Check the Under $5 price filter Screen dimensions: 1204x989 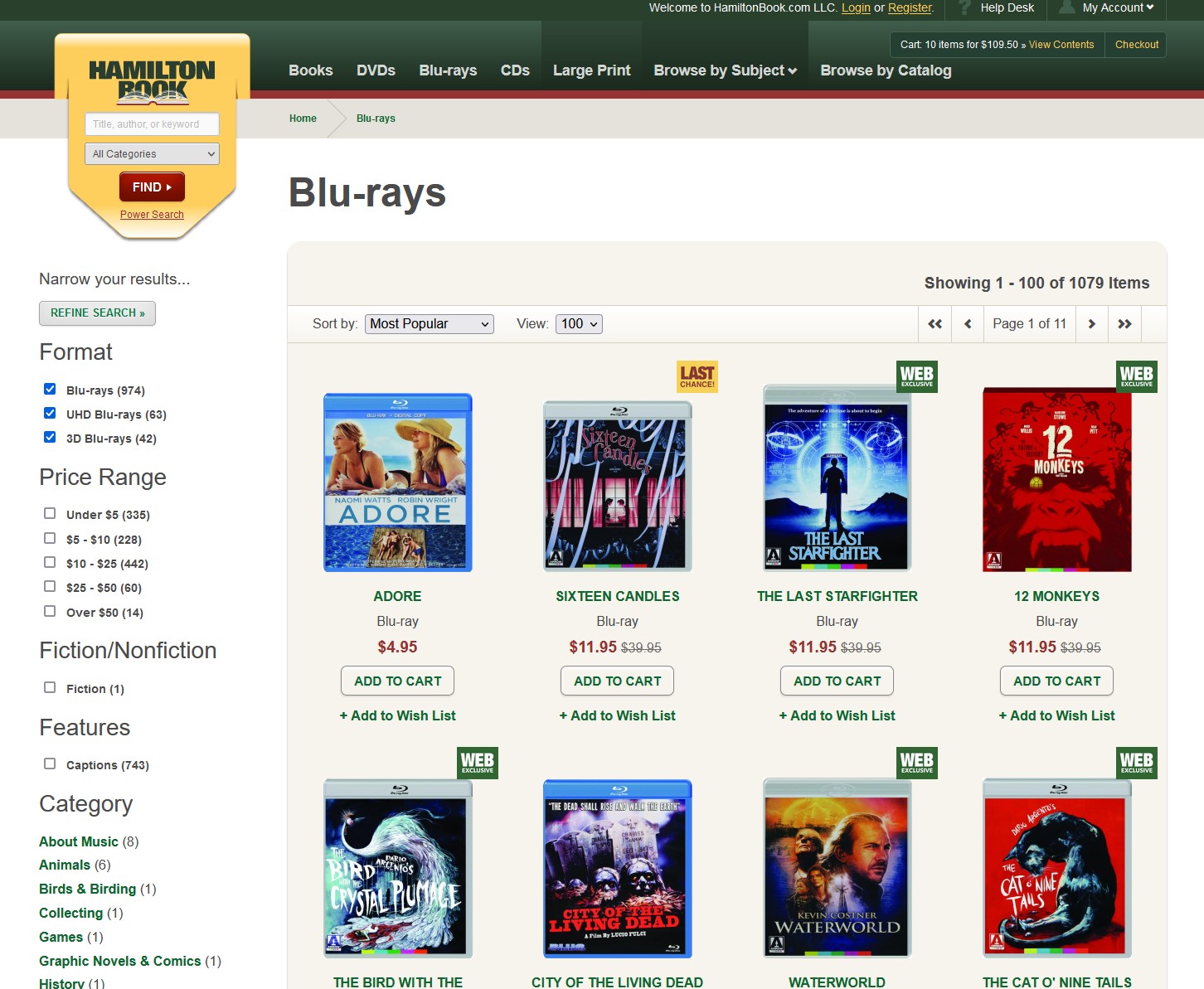pos(50,513)
